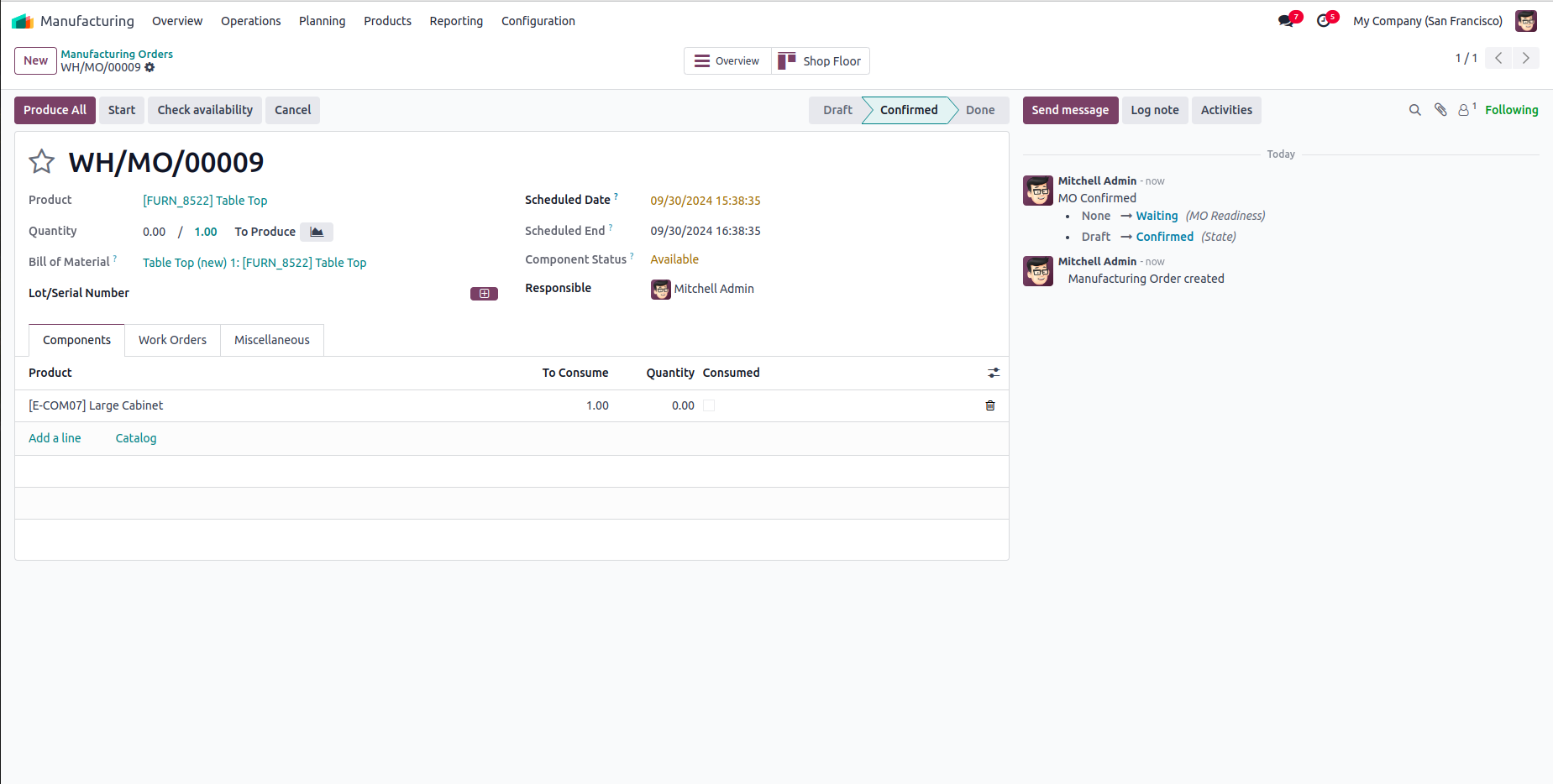
Task: Click Add a line
Action: pos(55,438)
